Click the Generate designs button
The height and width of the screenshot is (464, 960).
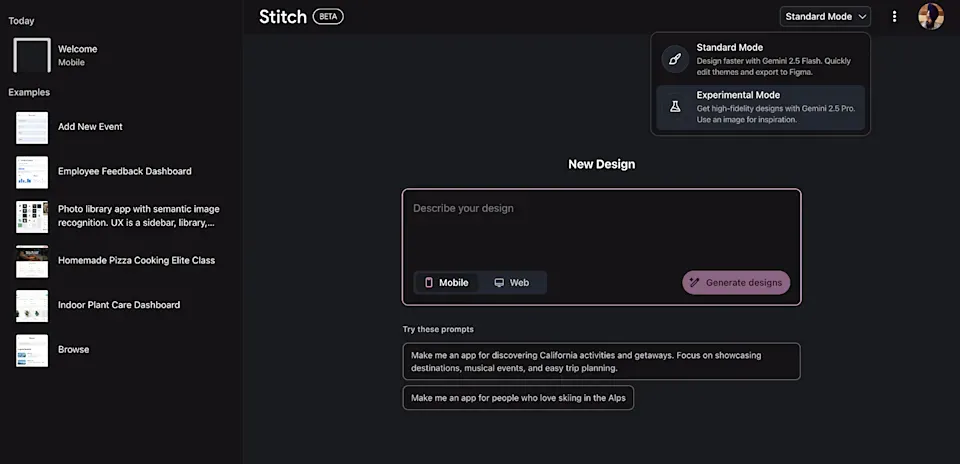tap(736, 283)
